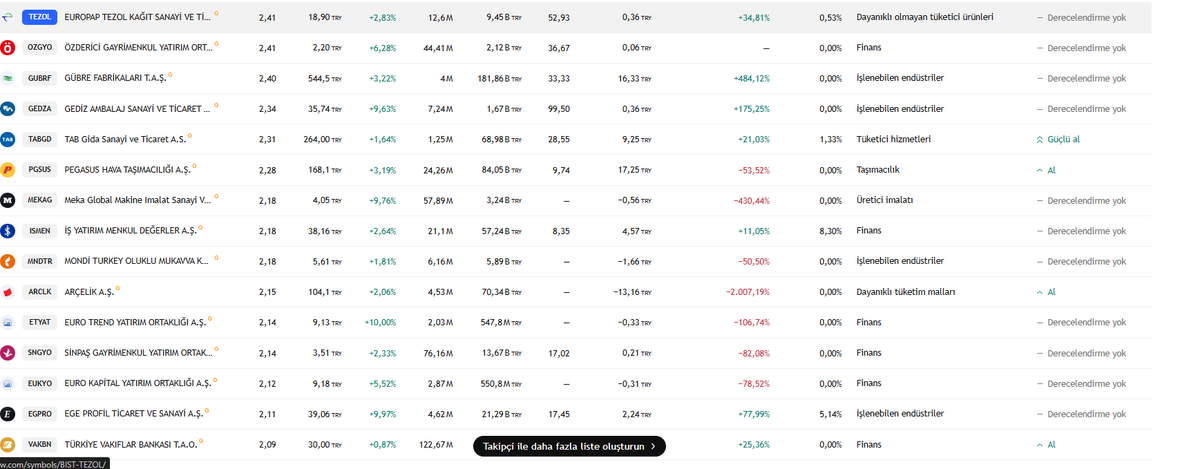Click the 99,50 P/E value for GEDZA
The image size is (1200, 469).
[559, 109]
